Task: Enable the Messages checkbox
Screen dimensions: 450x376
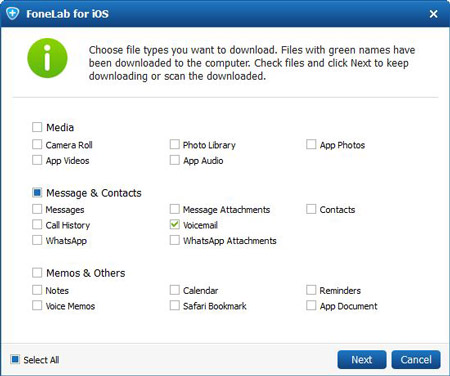Action: coord(37,209)
